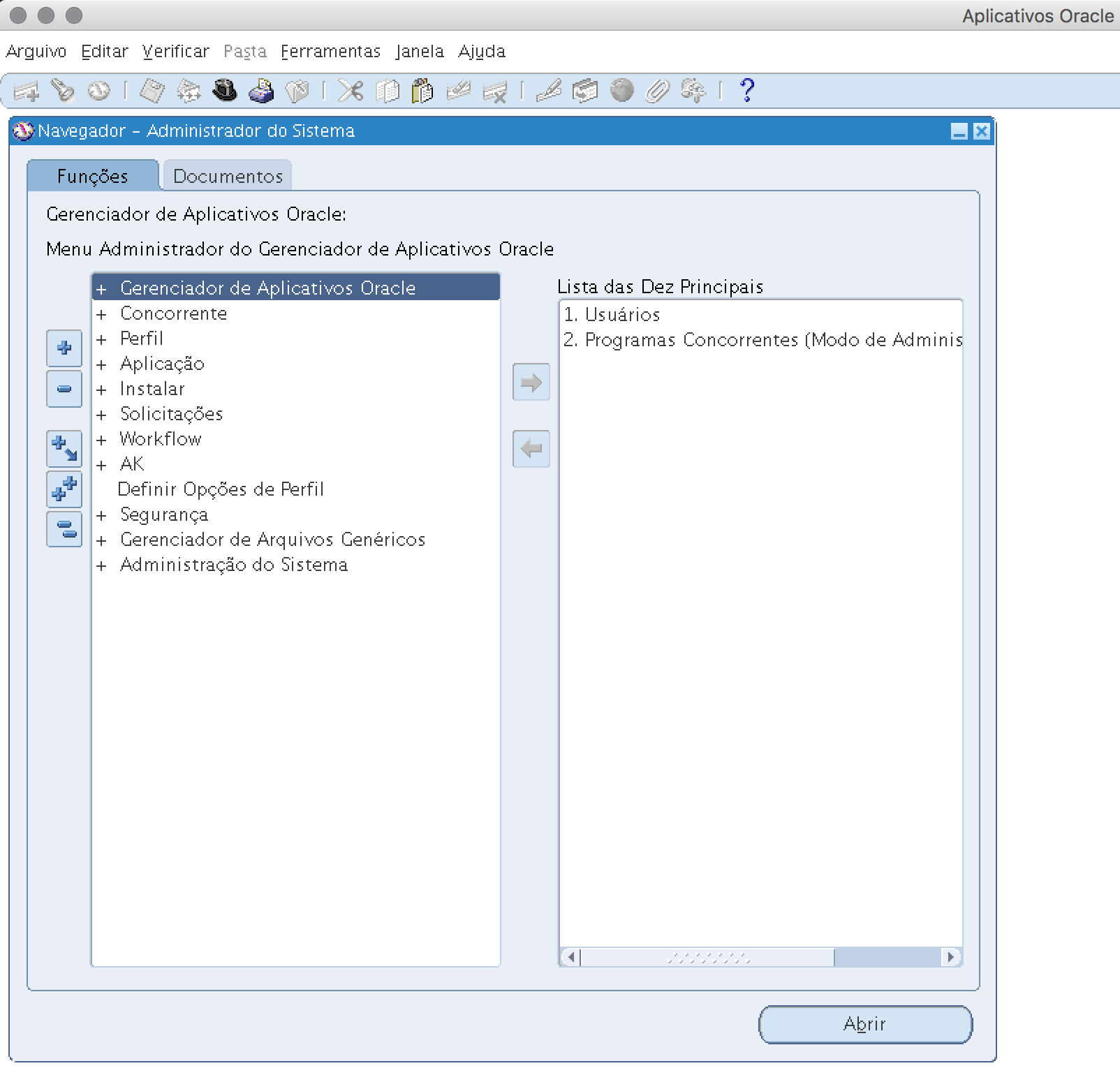Screen dimensions: 1120x1089
Task: Click the Delete record toolbar icon
Action: [495, 91]
